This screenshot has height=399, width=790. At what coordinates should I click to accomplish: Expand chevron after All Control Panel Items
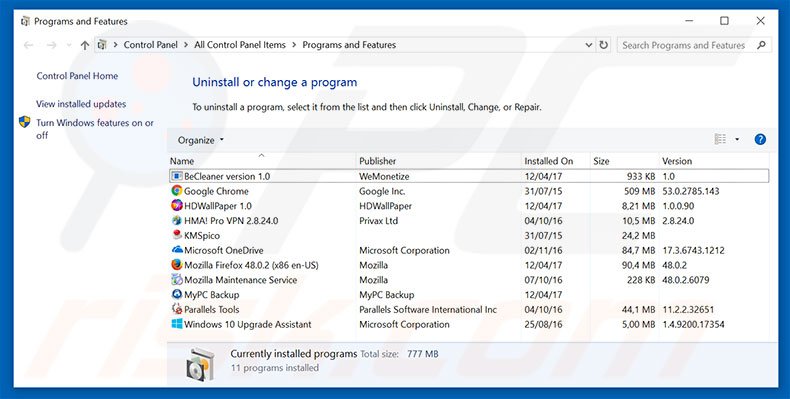[x=294, y=45]
